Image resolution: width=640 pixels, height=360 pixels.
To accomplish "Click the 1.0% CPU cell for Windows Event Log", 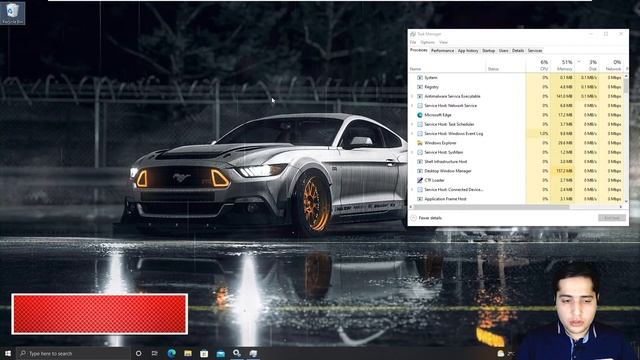I will [539, 133].
